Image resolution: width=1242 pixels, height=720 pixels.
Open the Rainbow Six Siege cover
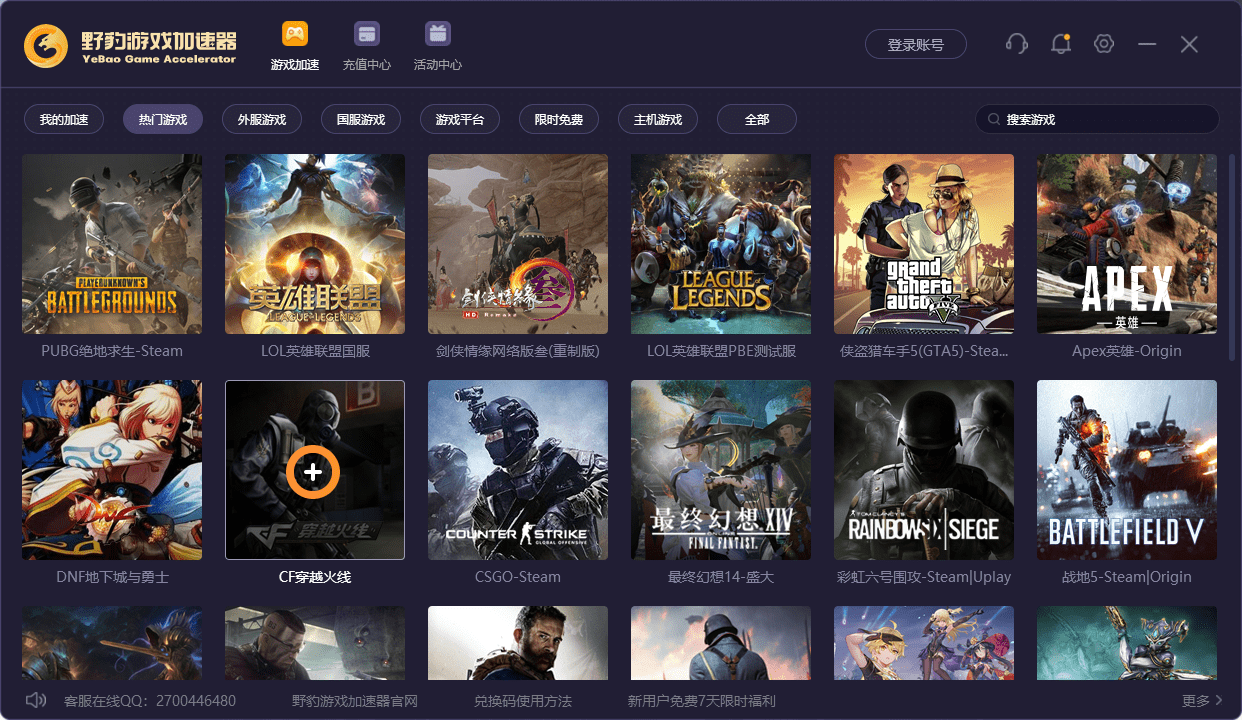(x=924, y=470)
